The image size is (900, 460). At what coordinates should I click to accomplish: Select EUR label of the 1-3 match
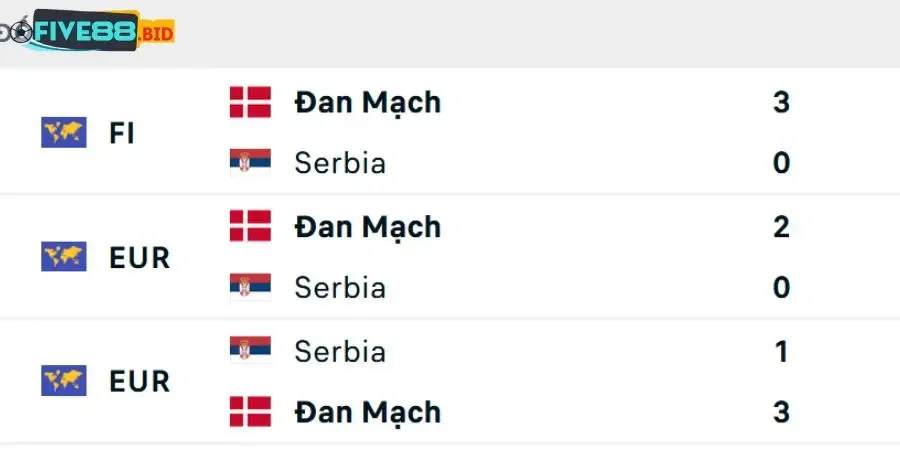139,382
